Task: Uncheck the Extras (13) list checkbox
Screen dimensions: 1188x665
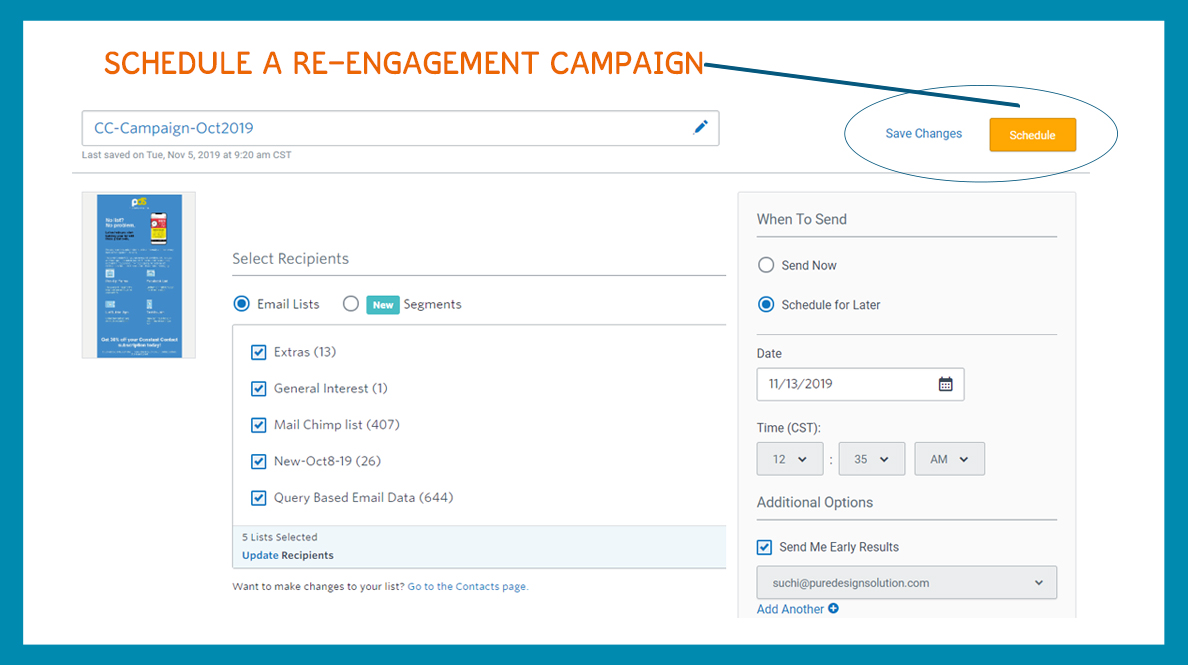Action: pyautogui.click(x=259, y=352)
